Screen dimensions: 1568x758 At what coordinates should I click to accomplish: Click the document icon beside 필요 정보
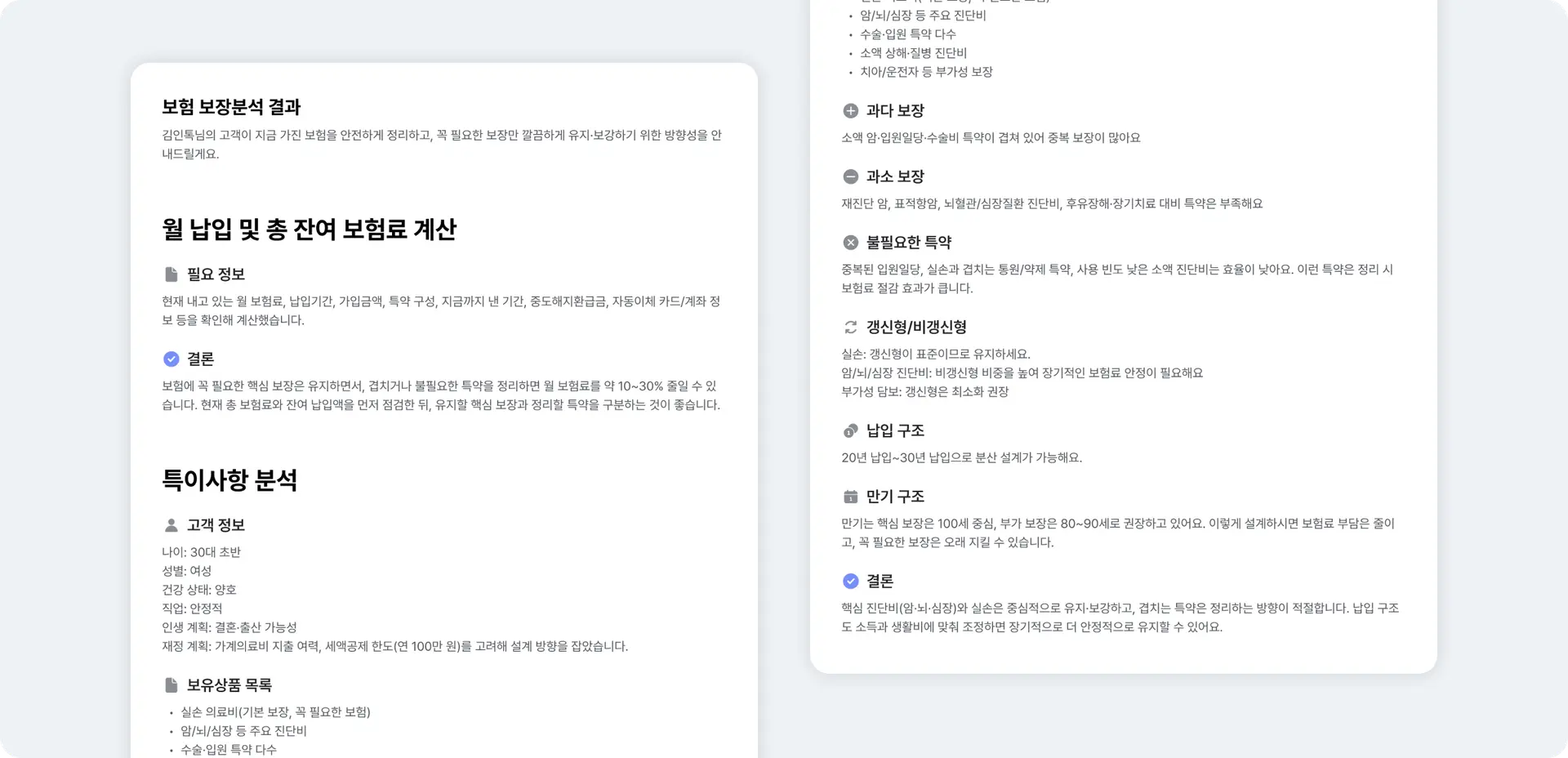171,274
